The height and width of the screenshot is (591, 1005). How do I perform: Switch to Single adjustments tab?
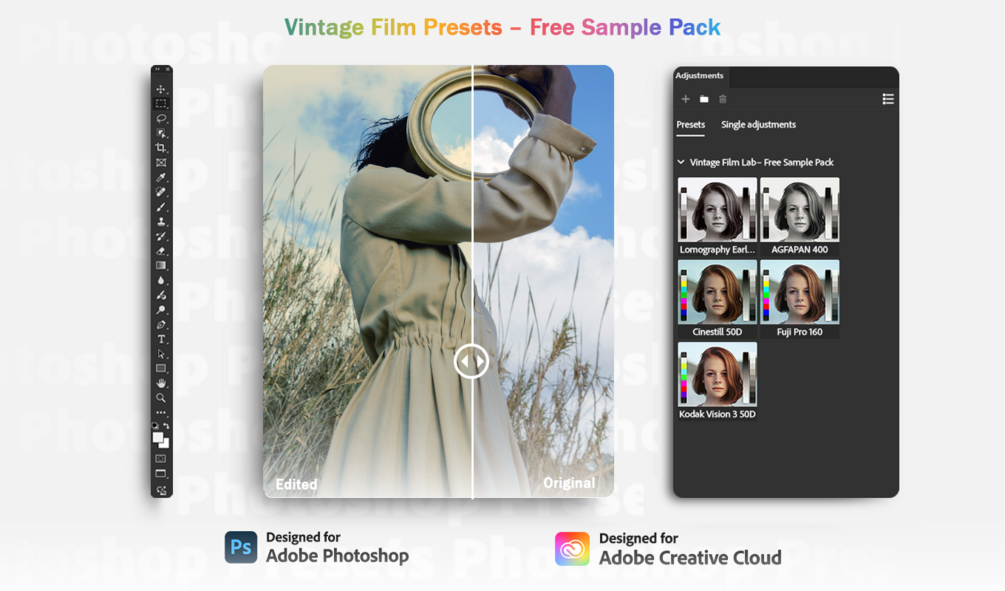(758, 125)
